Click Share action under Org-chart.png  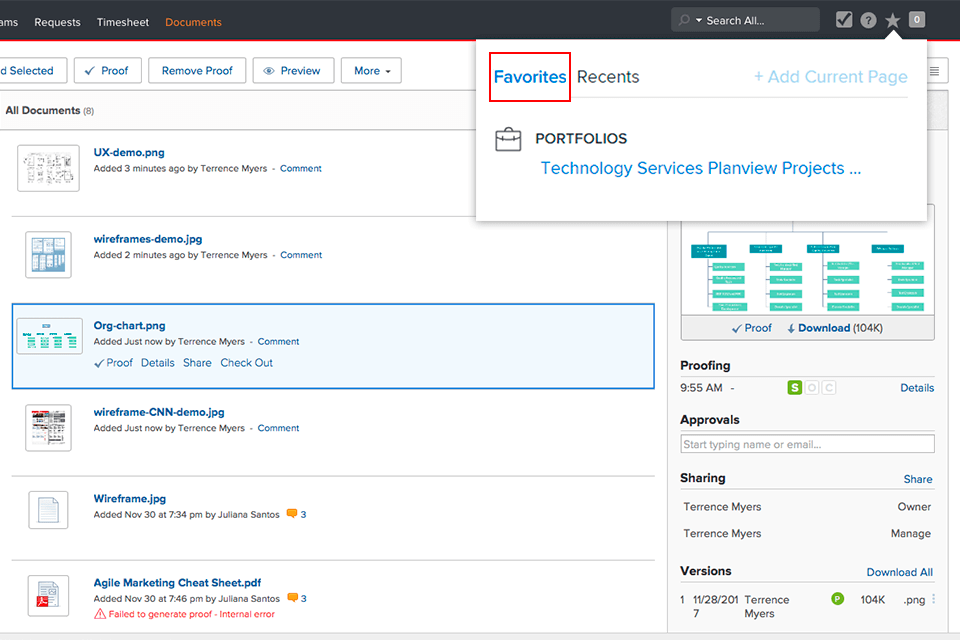197,363
